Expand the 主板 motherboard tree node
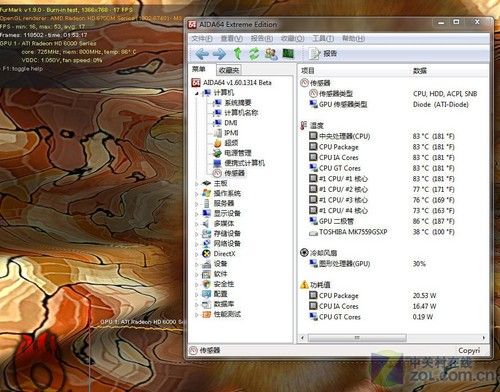Viewport: 500px width, 392px height. 197,183
